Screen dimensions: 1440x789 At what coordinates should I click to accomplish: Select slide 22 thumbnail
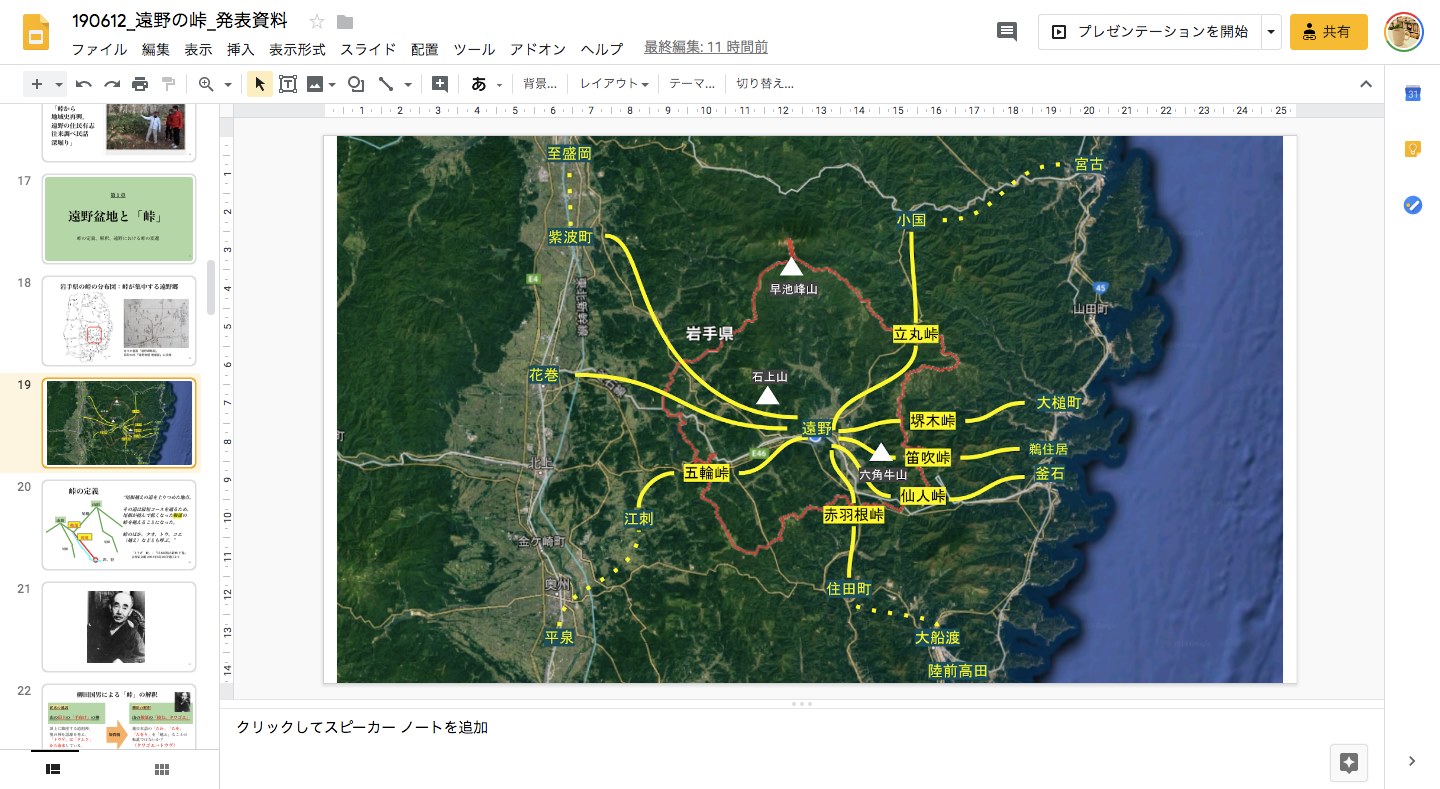point(119,716)
